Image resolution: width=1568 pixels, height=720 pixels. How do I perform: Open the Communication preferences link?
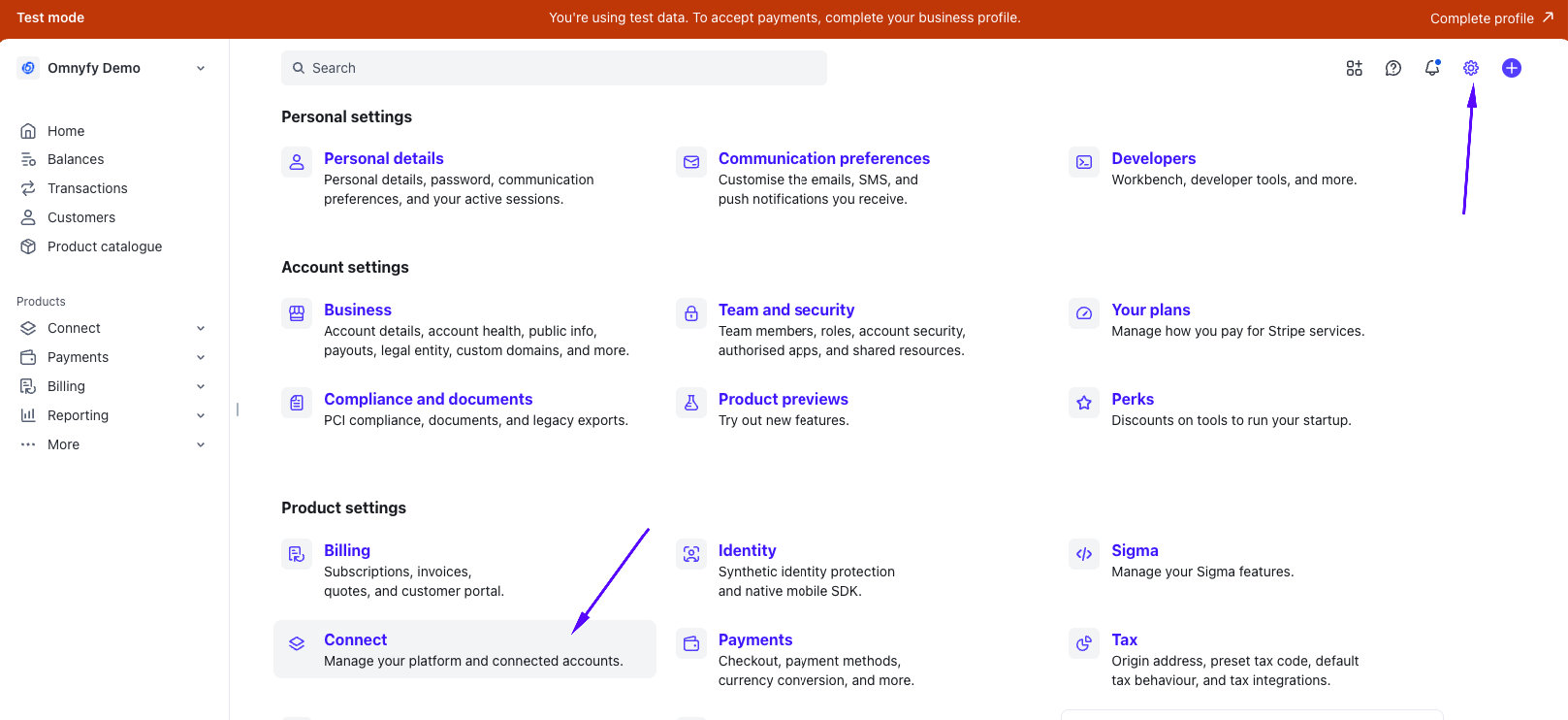(824, 158)
